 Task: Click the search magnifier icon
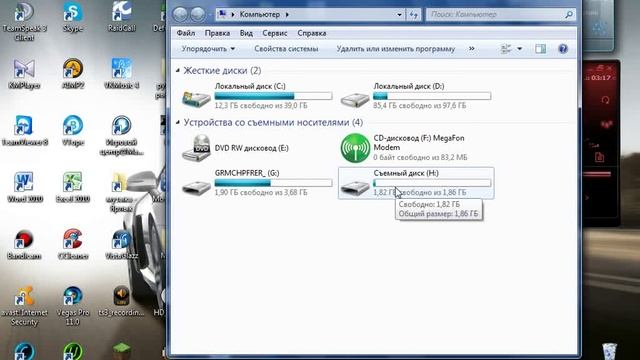click(x=569, y=15)
